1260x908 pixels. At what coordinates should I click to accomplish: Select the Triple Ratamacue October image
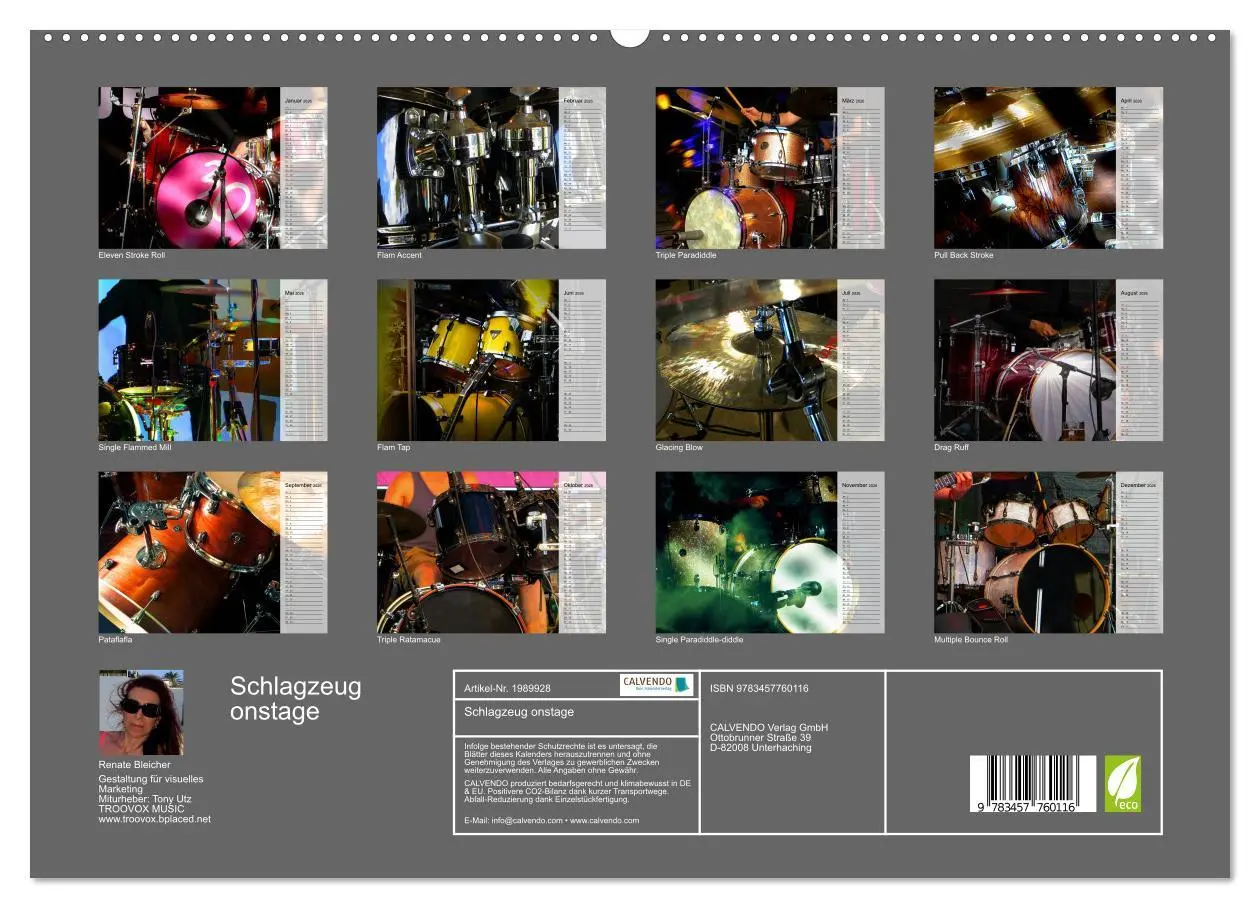click(x=491, y=552)
